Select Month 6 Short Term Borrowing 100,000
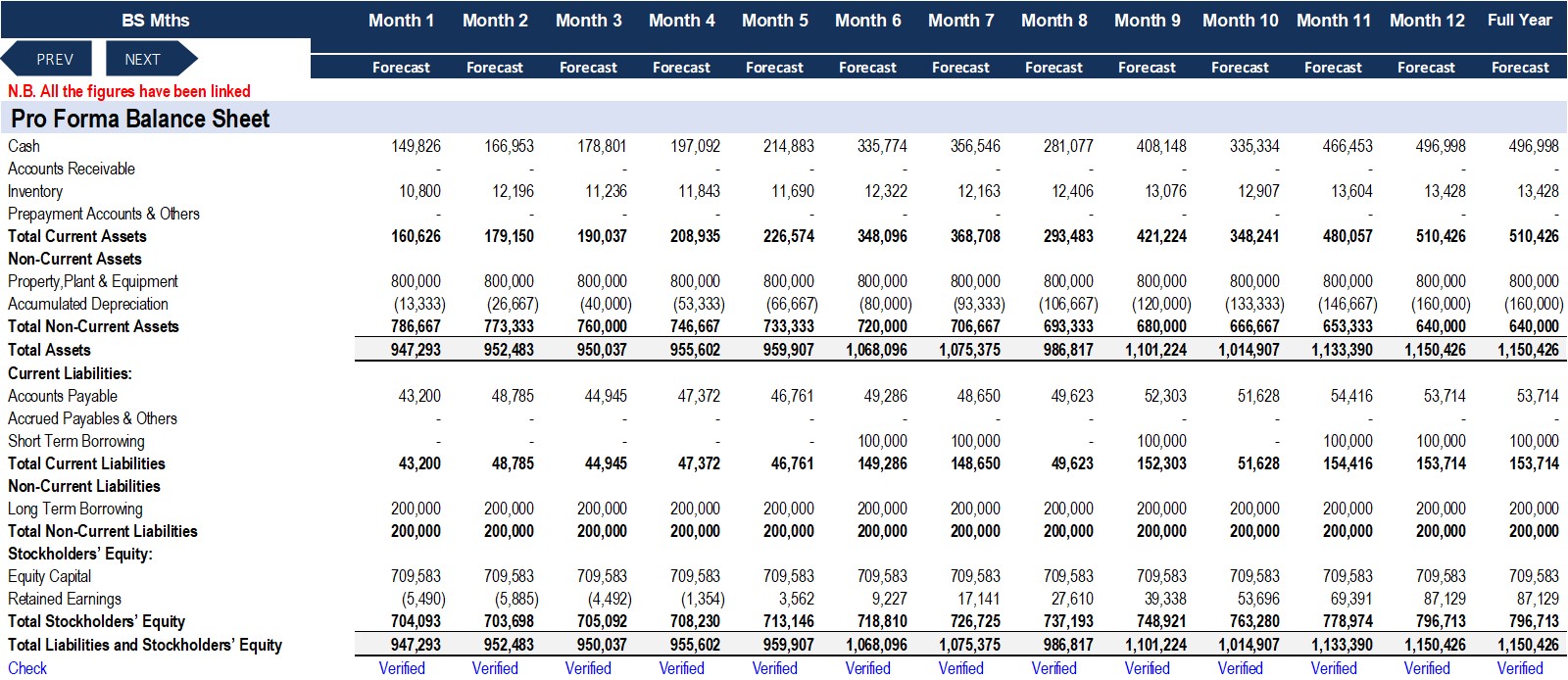 pos(882,441)
